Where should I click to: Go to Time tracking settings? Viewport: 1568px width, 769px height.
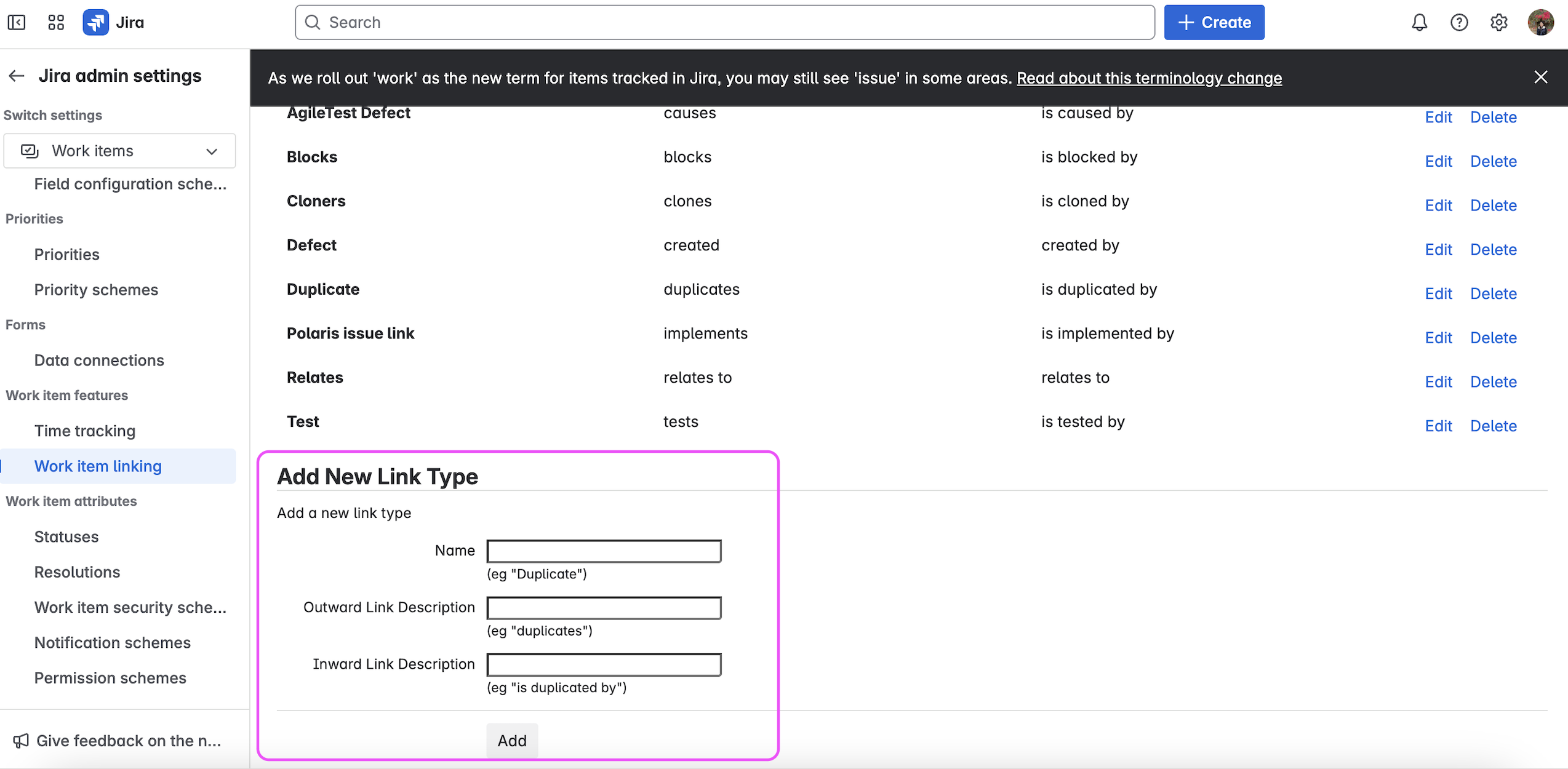click(84, 431)
